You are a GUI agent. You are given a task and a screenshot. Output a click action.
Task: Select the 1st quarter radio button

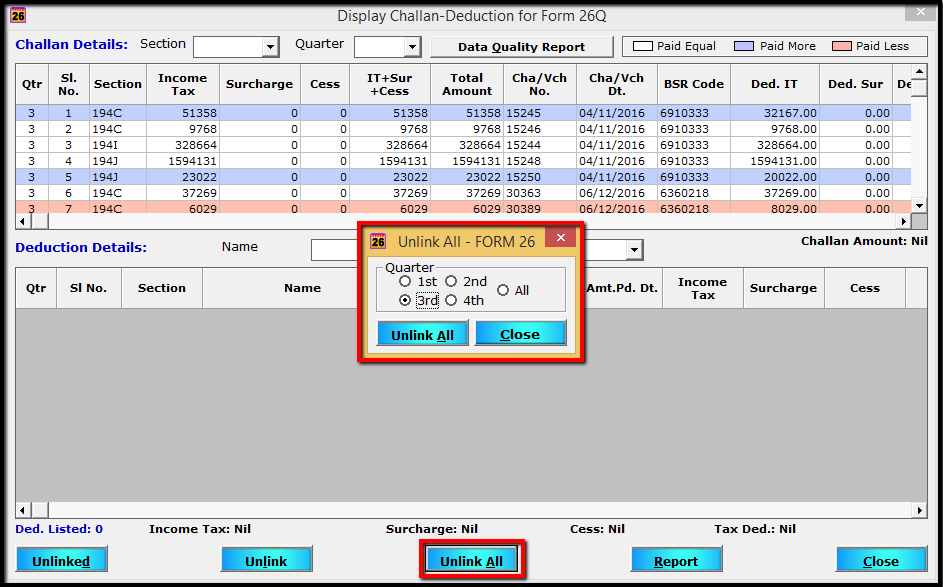point(405,281)
